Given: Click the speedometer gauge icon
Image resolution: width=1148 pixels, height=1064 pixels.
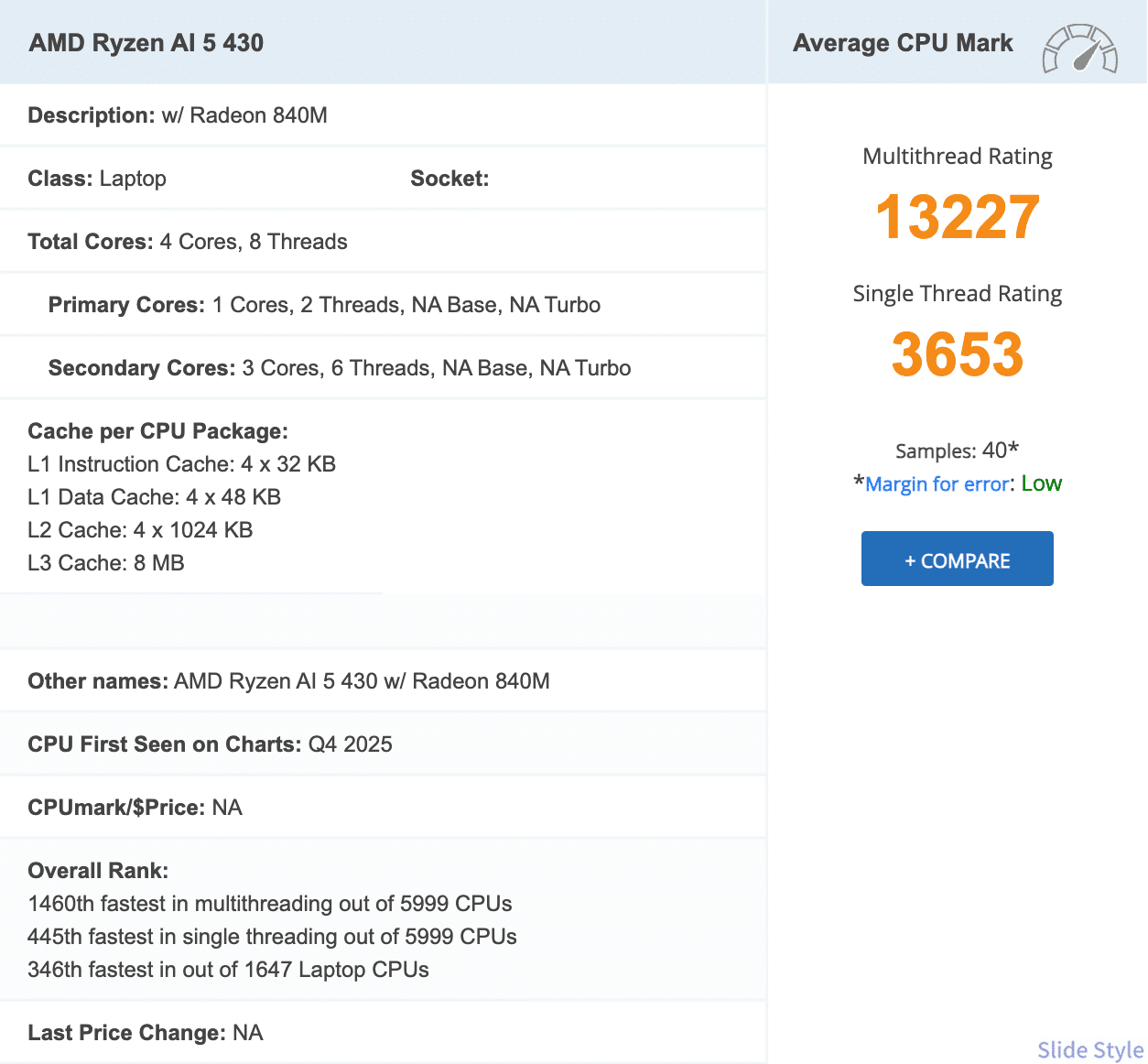Looking at the screenshot, I should click(x=1079, y=49).
